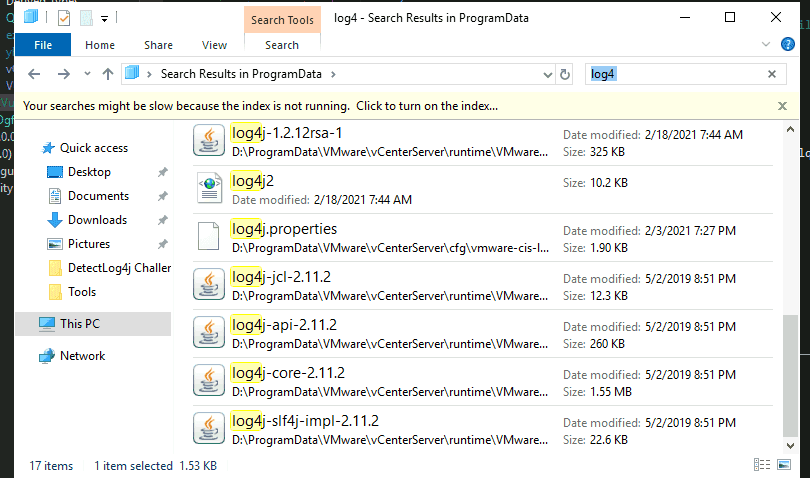Select Downloads in Quick access
This screenshot has height=478, width=810.
(x=98, y=220)
